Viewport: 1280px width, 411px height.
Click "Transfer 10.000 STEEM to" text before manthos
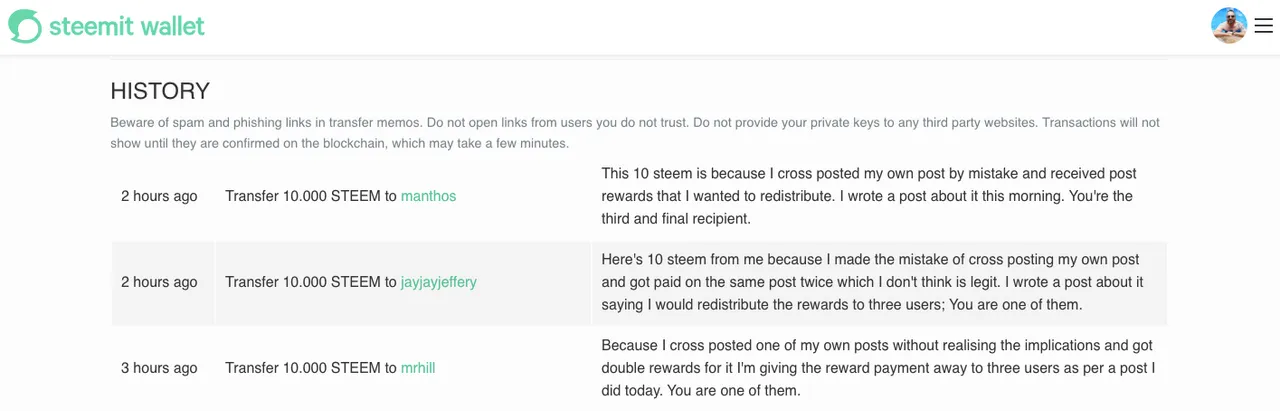point(311,196)
